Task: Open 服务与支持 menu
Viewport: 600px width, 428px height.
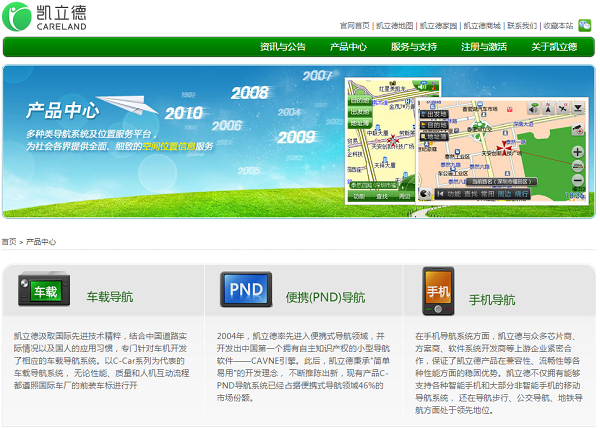Action: coord(414,47)
